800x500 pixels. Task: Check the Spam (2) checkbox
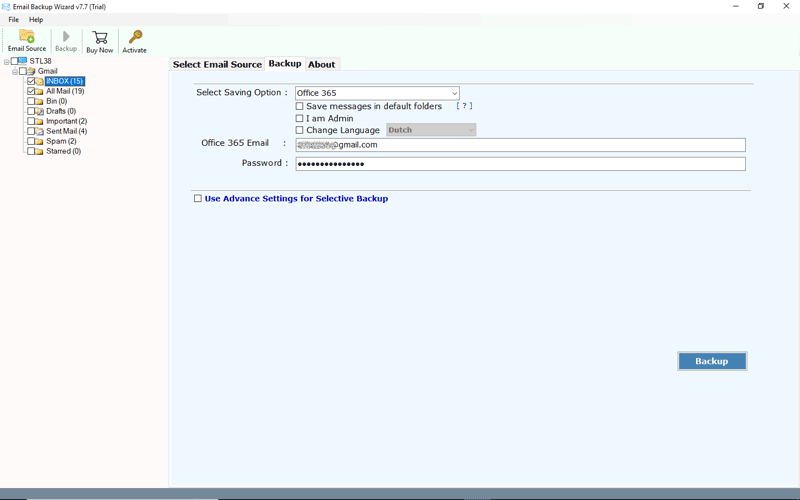tap(31, 141)
